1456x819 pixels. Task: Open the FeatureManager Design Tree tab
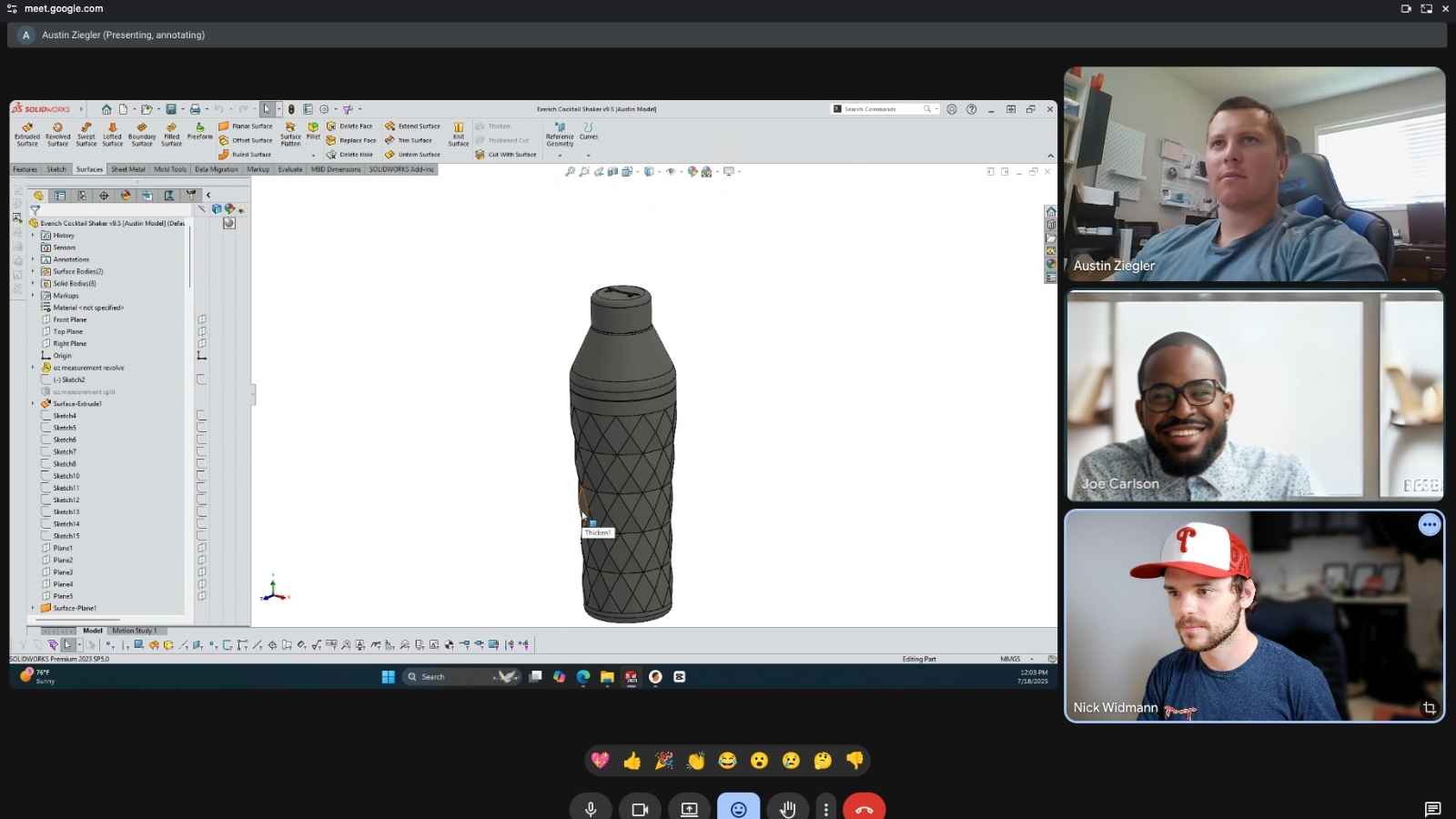coord(38,196)
